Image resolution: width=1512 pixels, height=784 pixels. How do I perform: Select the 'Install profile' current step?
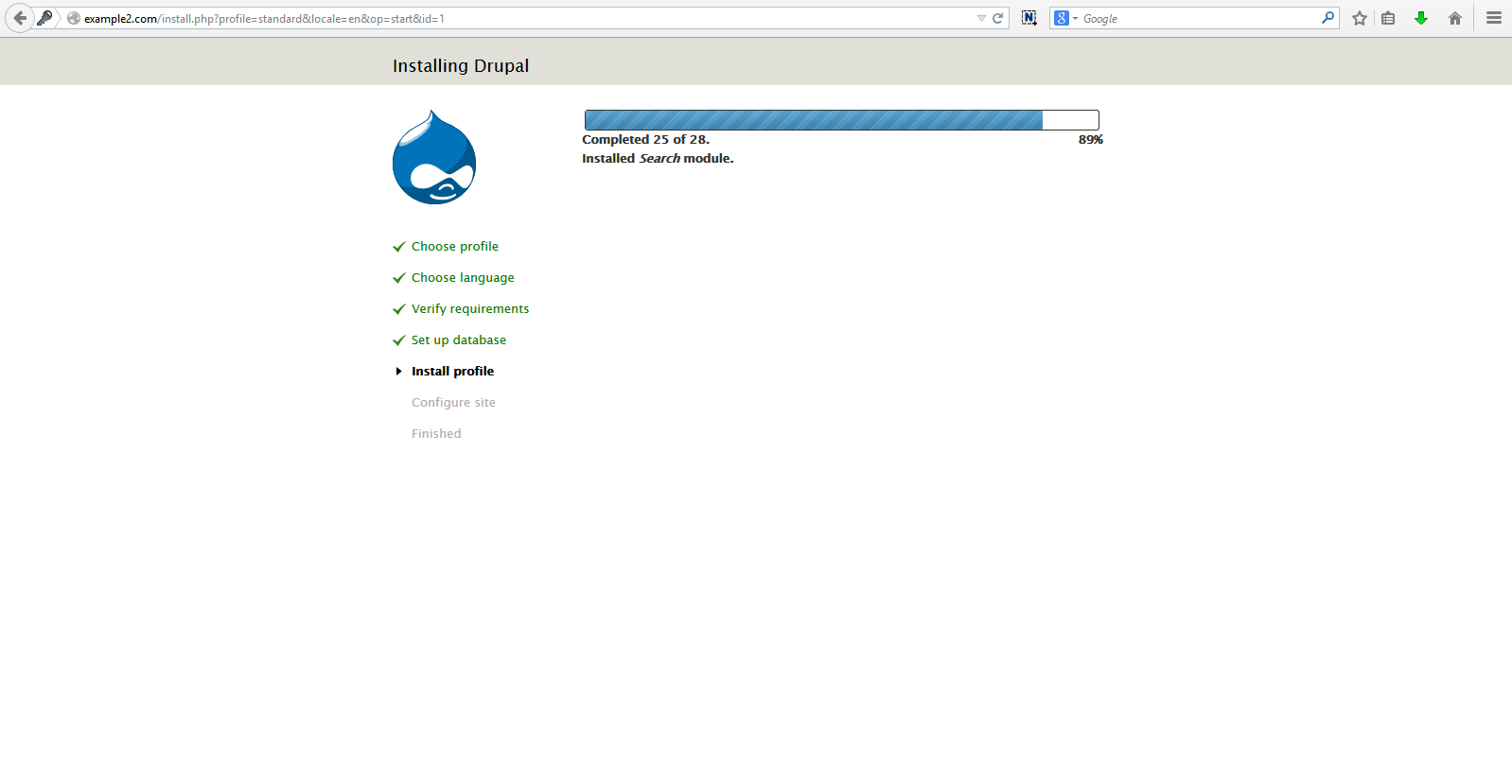point(452,371)
